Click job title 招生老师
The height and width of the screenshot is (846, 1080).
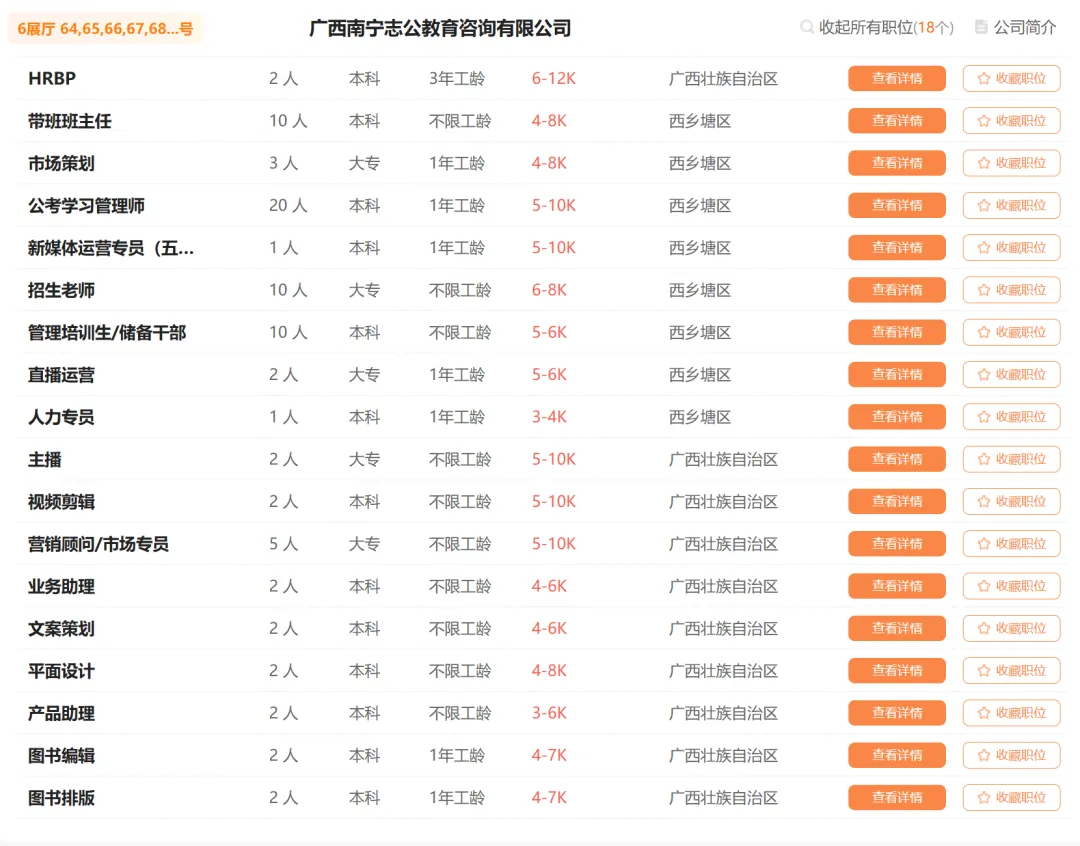61,291
